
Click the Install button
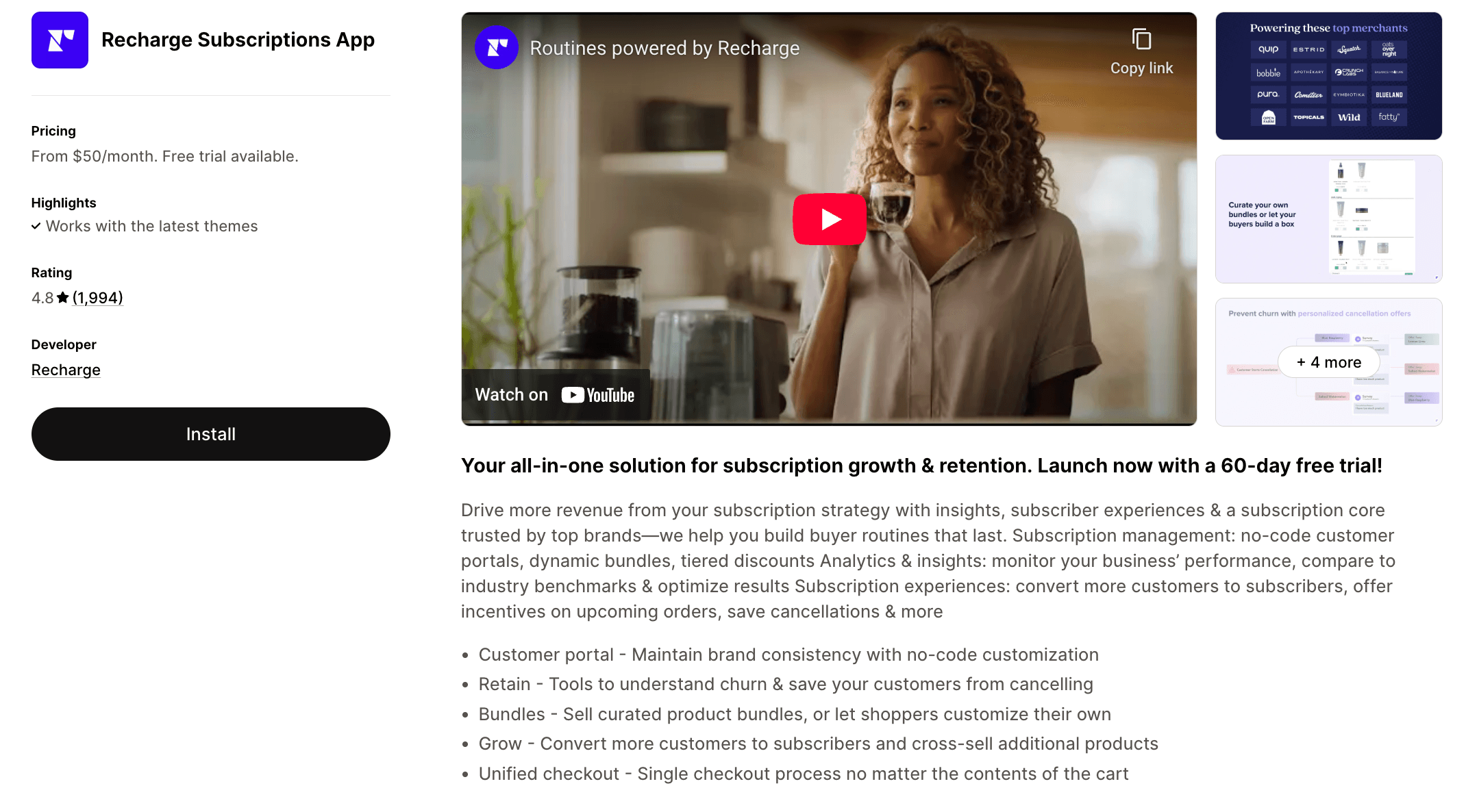click(211, 434)
